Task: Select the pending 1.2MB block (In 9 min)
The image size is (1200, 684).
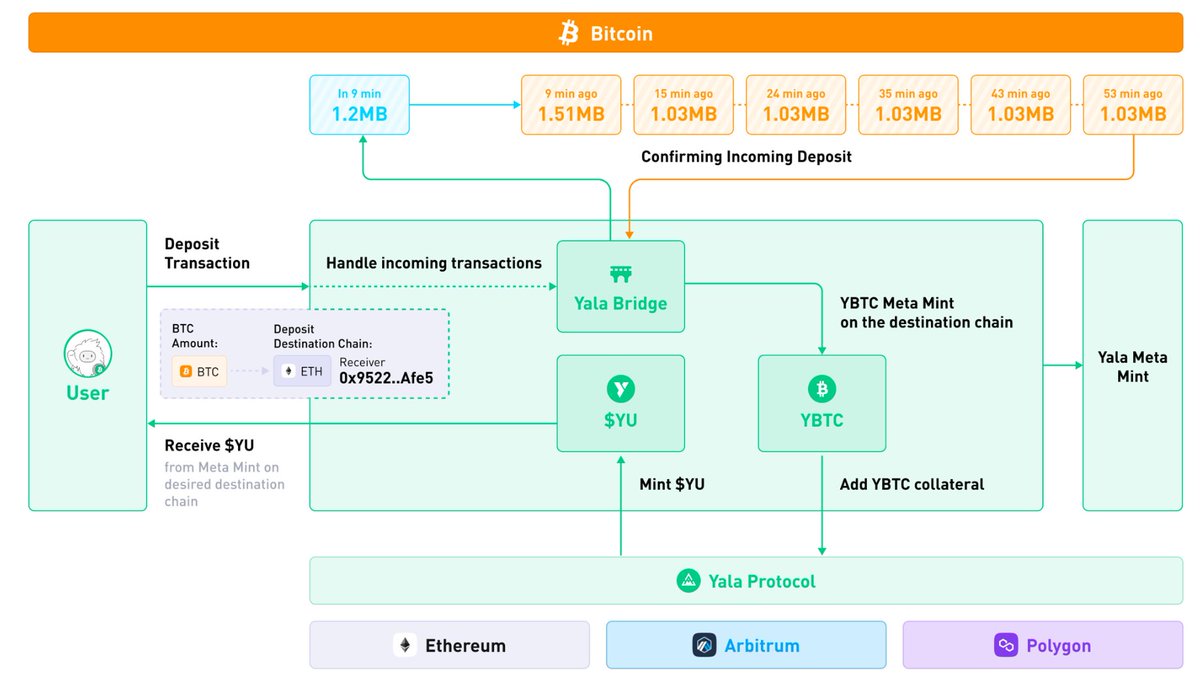Action: click(360, 105)
